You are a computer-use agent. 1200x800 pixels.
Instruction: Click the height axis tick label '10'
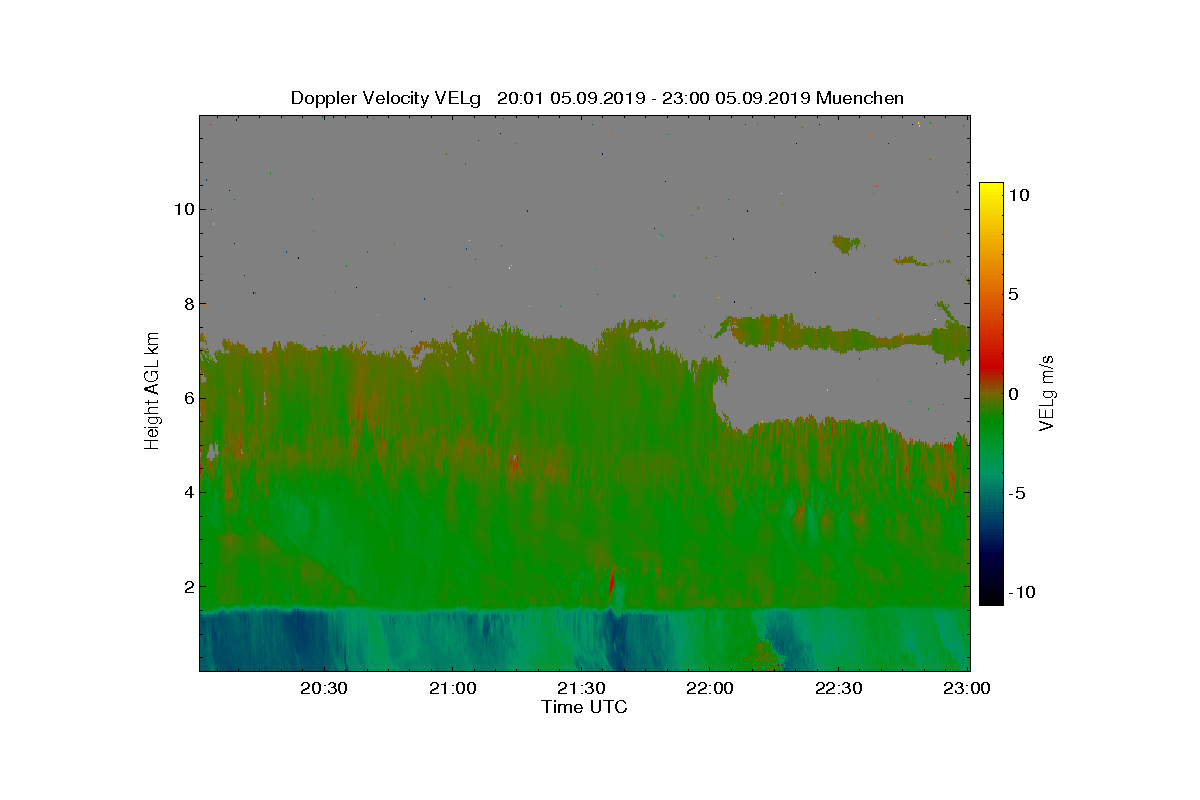pos(182,209)
